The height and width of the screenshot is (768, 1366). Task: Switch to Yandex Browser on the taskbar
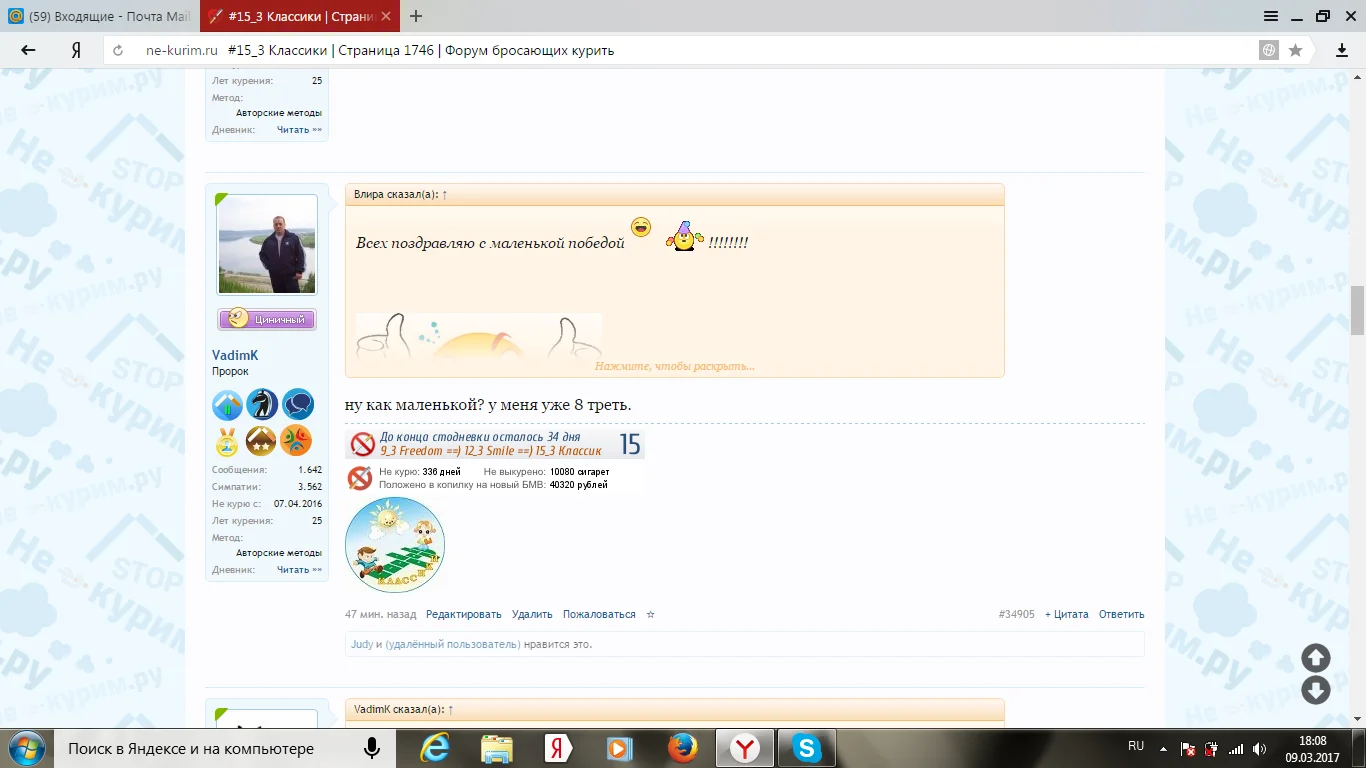(x=745, y=748)
